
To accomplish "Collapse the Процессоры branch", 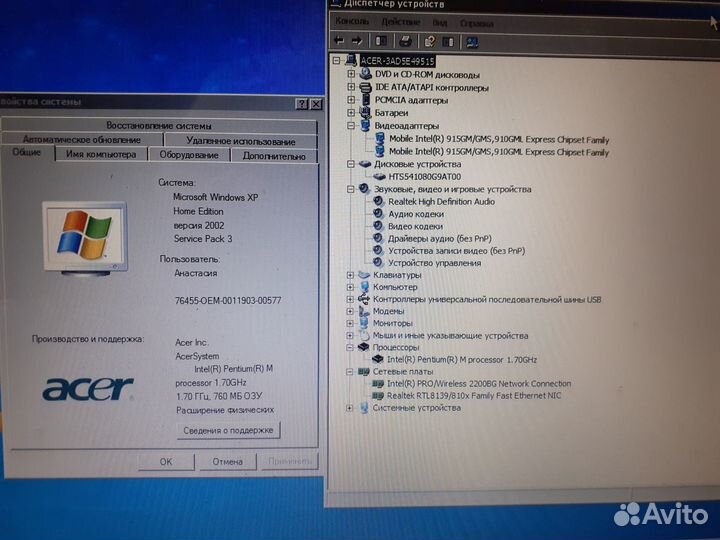I will (x=350, y=348).
